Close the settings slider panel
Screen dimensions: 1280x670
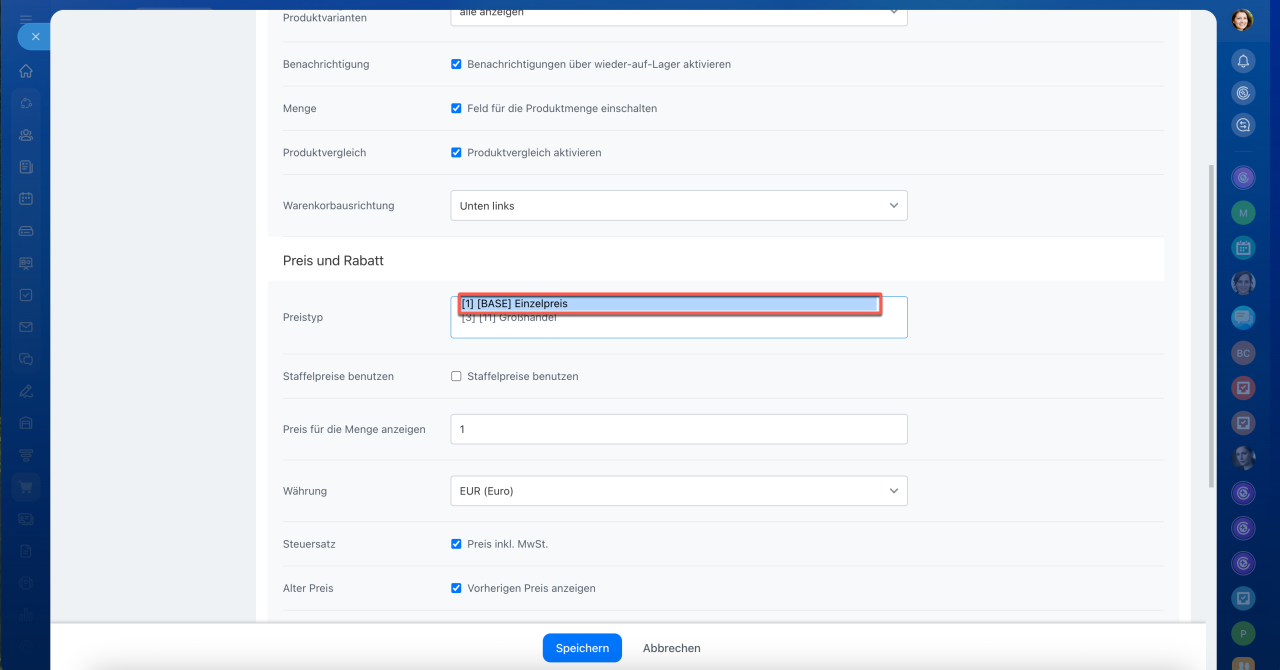34,36
